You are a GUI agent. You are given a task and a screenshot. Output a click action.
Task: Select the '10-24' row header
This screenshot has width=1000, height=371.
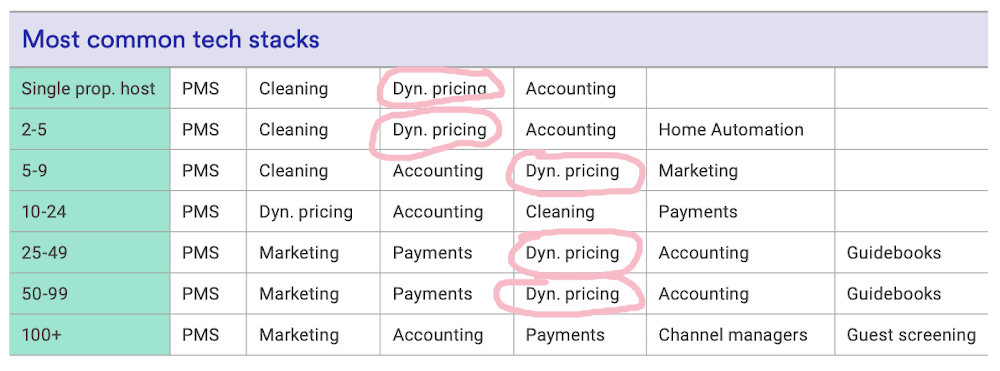(x=90, y=211)
